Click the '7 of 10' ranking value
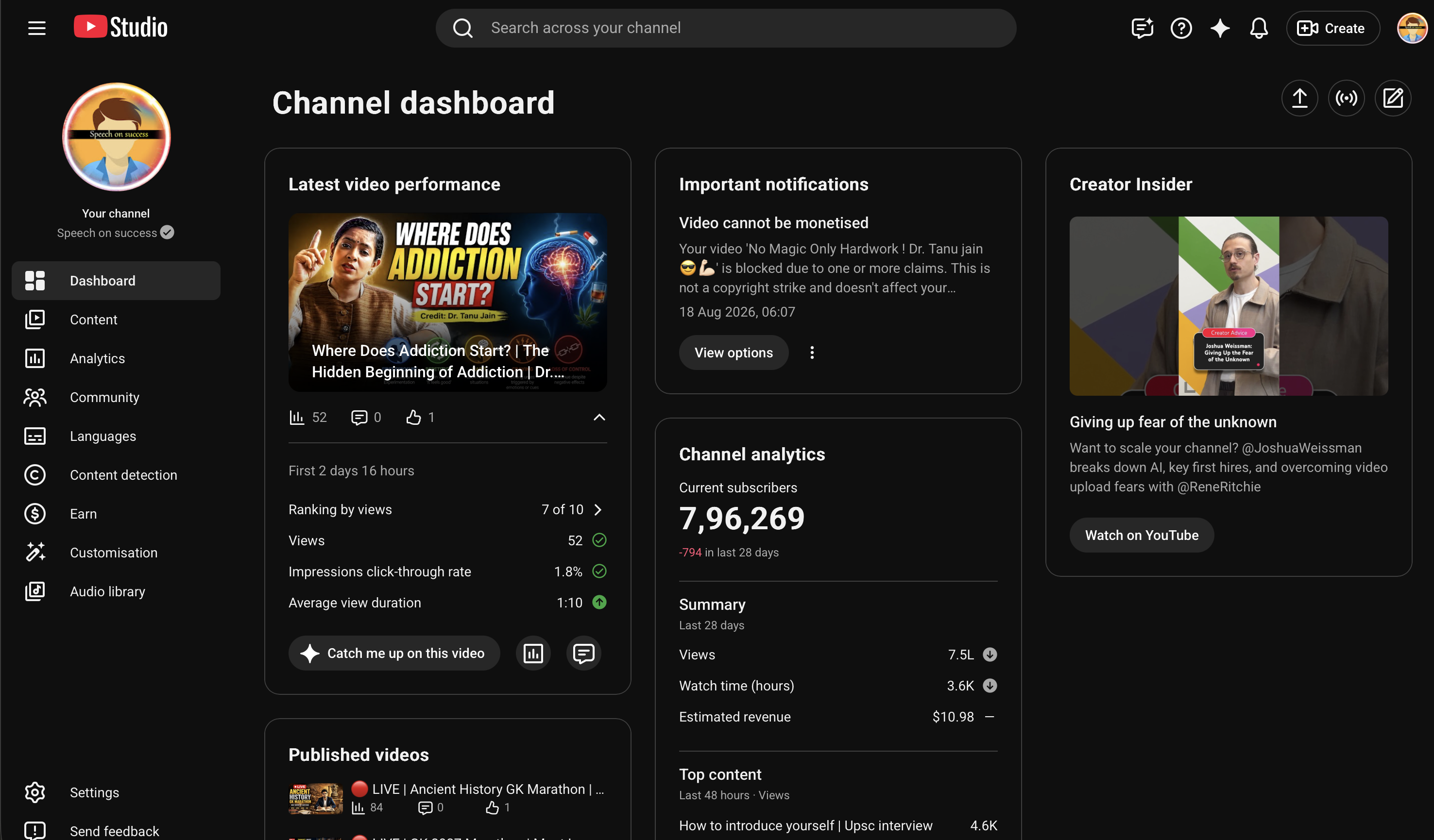 (x=562, y=509)
